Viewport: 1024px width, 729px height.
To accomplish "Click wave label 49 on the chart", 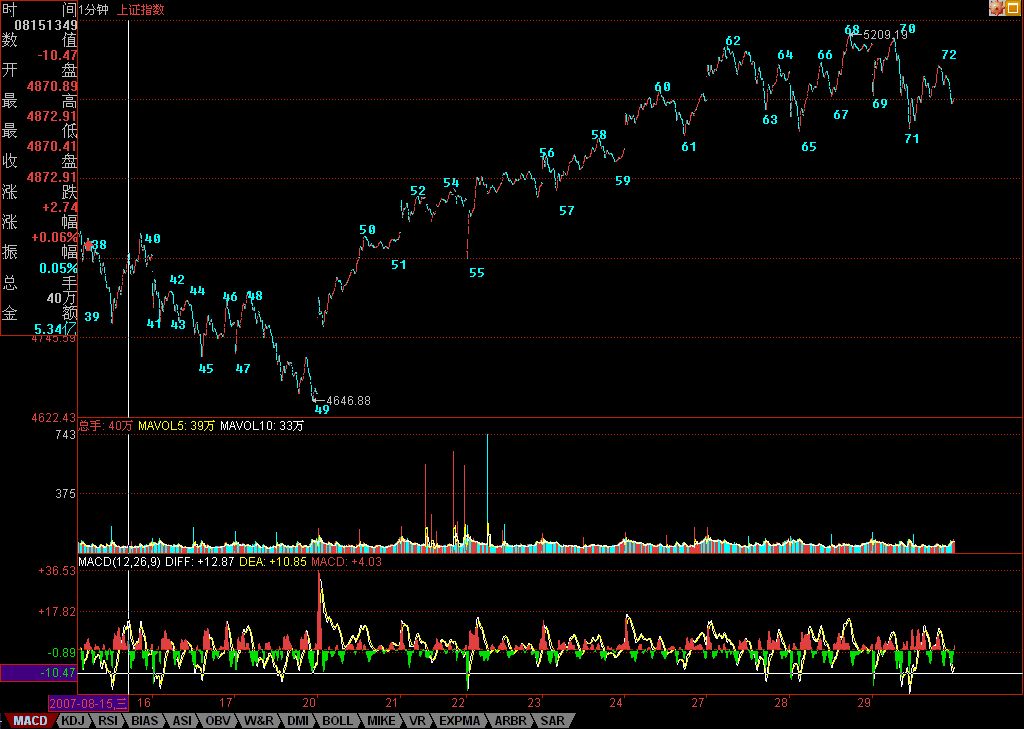I will tap(322, 409).
